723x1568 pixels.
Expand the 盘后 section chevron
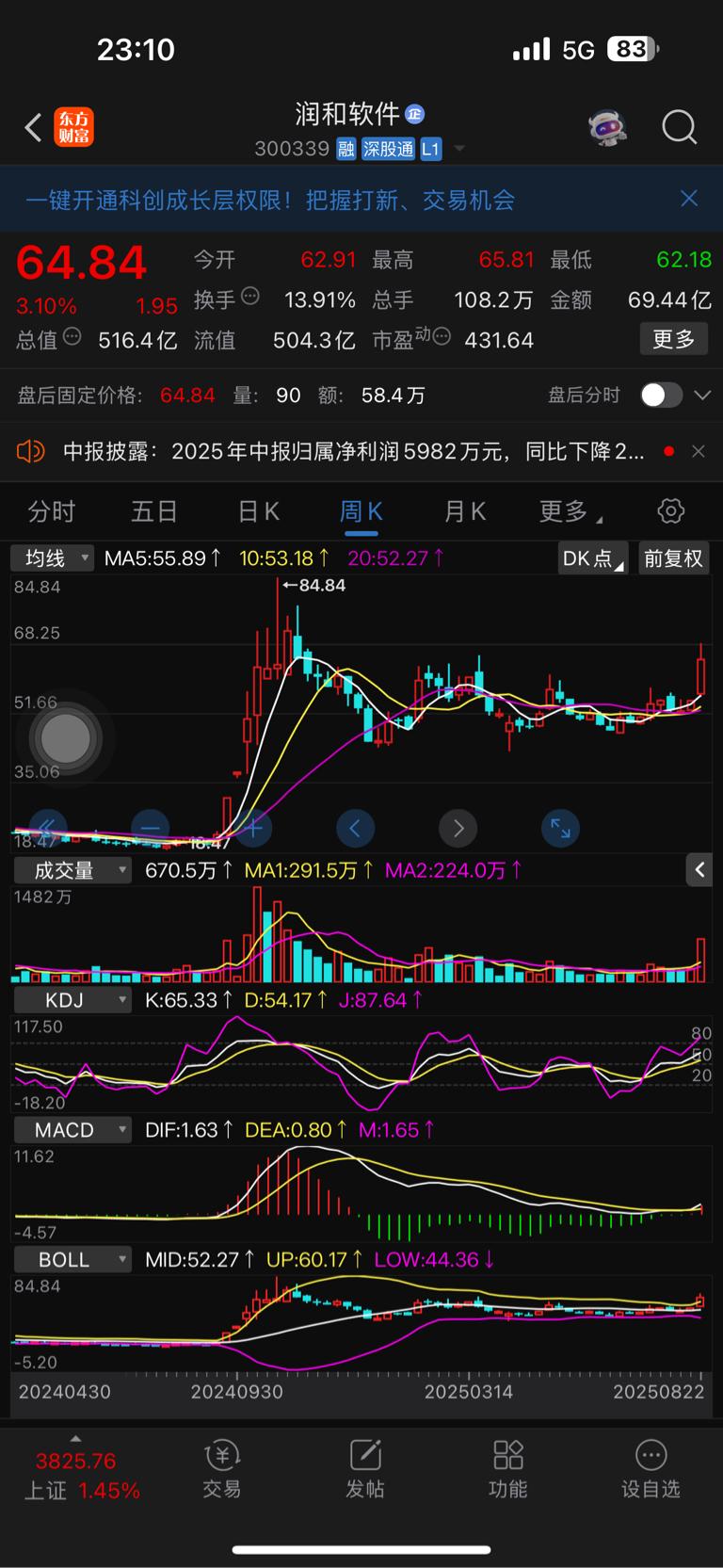click(x=702, y=395)
